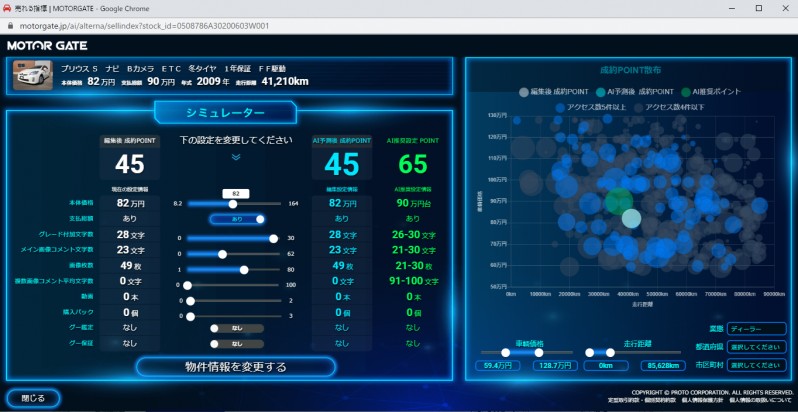The height and width of the screenshot is (412, 798).
Task: Toggle the グー鑑定 なし switch
Action: pyautogui.click(x=237, y=329)
